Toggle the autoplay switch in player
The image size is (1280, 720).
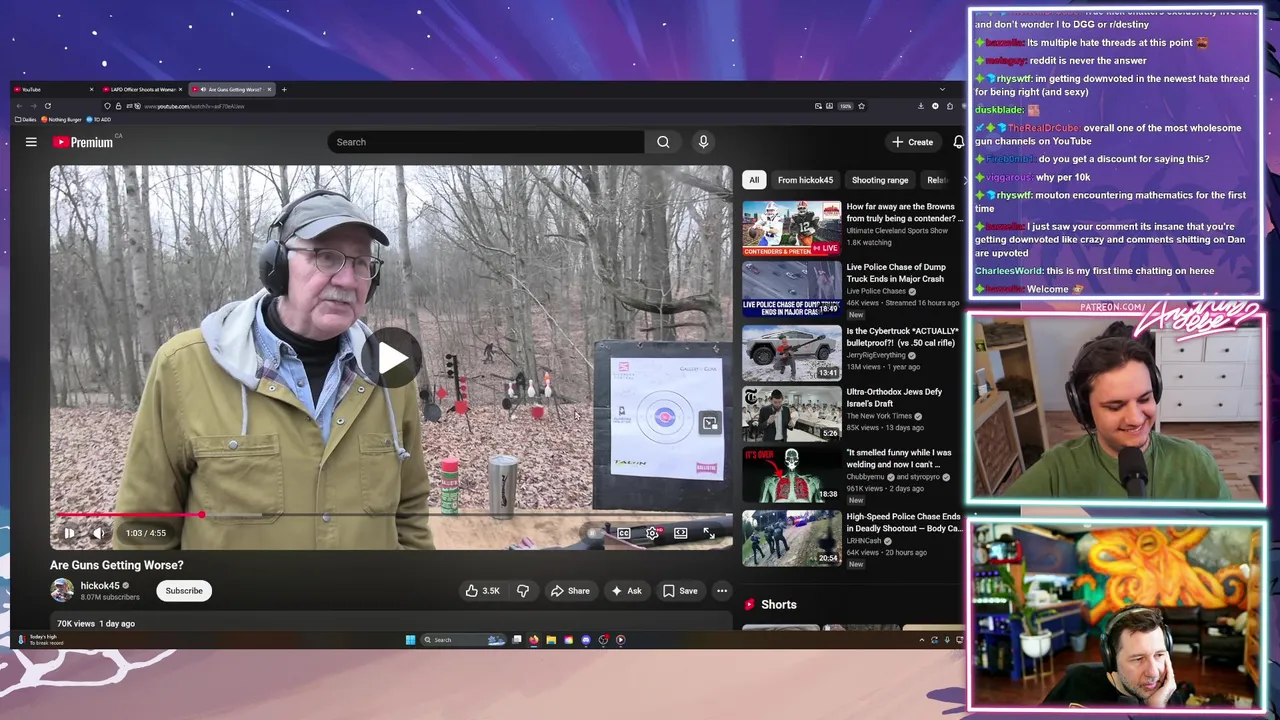(594, 533)
